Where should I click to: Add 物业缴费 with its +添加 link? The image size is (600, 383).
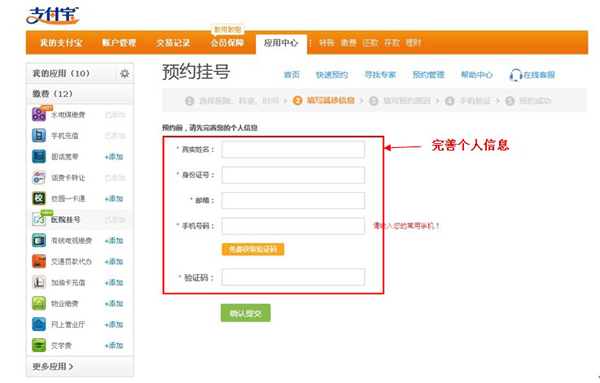tap(114, 303)
